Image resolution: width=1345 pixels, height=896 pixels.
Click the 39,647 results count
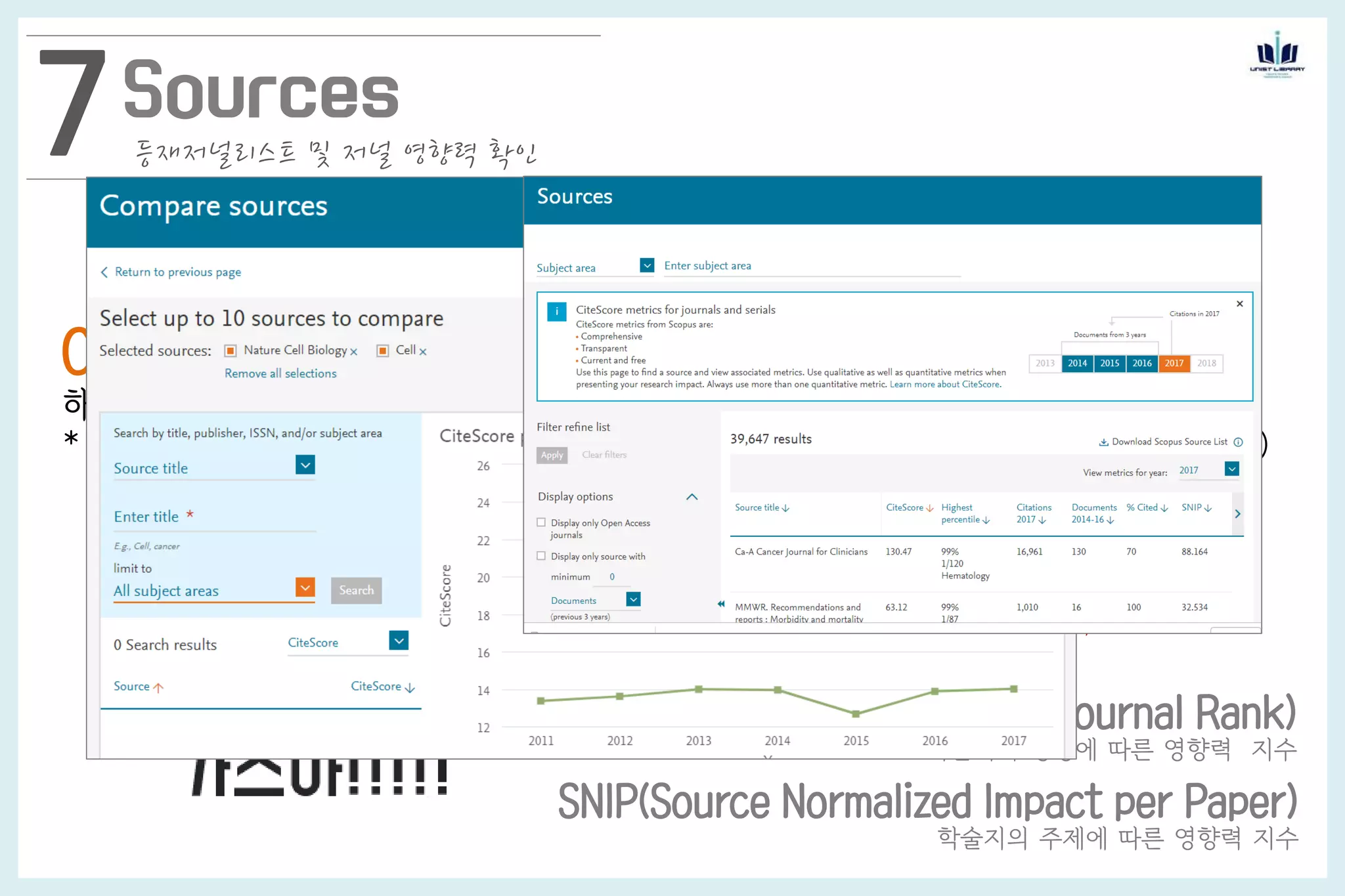[x=771, y=439]
